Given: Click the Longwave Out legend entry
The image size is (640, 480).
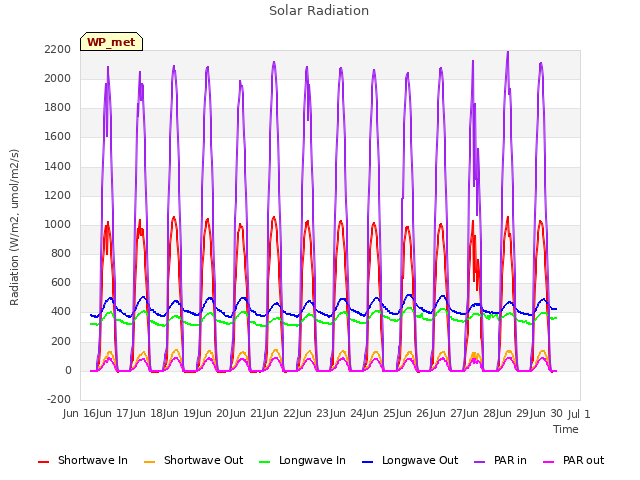Looking at the screenshot, I should click(x=410, y=460).
